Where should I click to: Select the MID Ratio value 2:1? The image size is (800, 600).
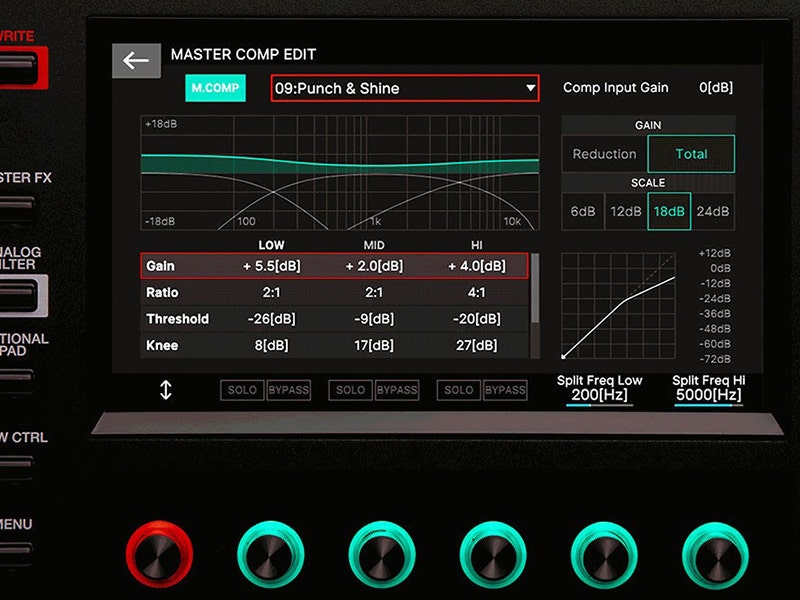pos(374,292)
